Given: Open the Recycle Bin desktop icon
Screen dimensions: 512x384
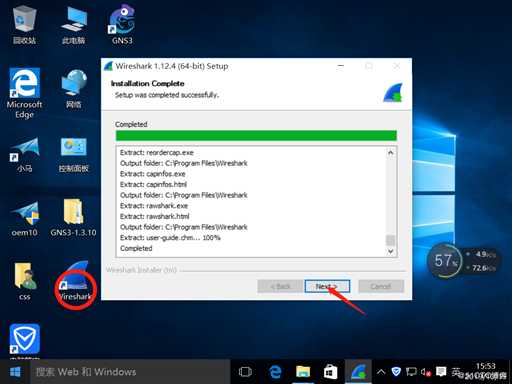Looking at the screenshot, I should [25, 25].
